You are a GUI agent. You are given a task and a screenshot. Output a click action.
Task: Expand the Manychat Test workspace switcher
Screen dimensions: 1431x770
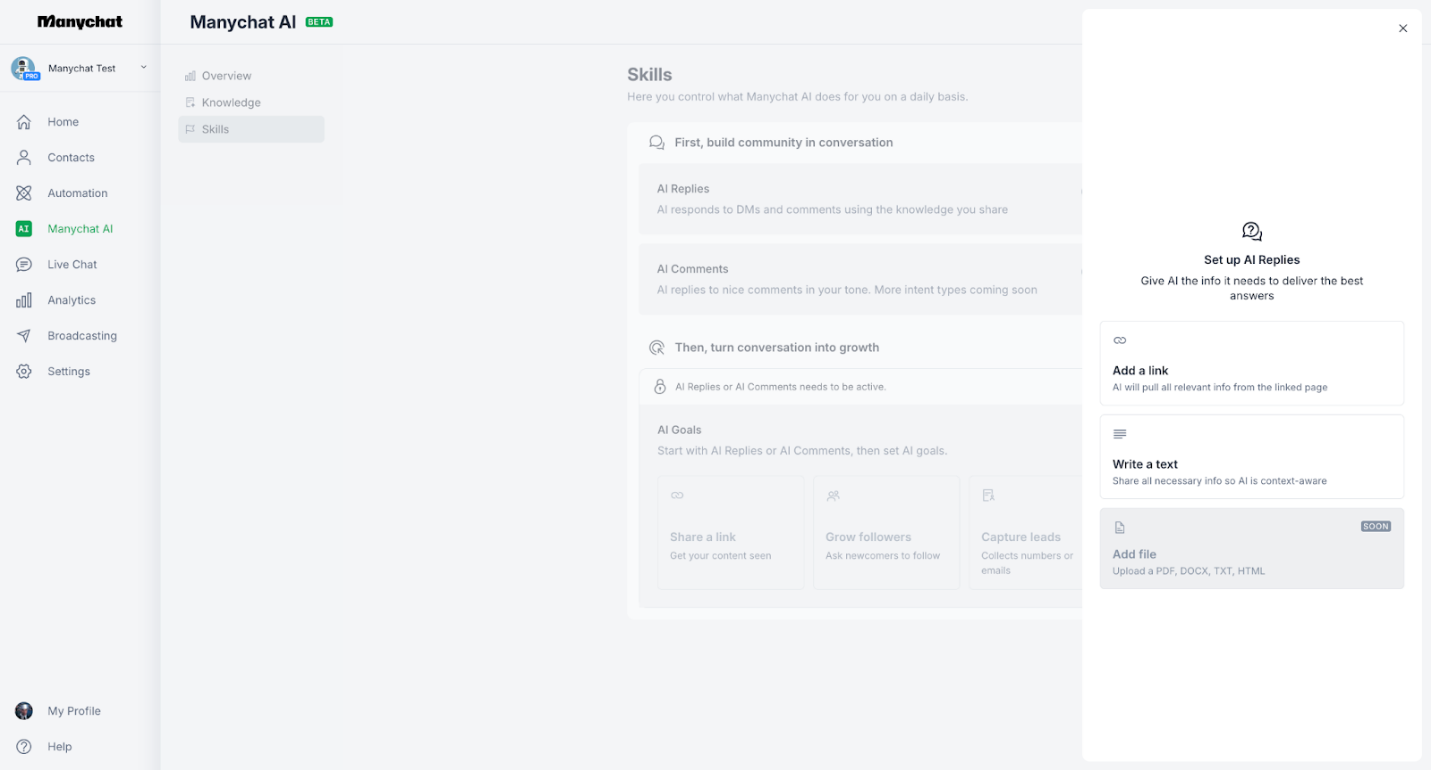[80, 68]
